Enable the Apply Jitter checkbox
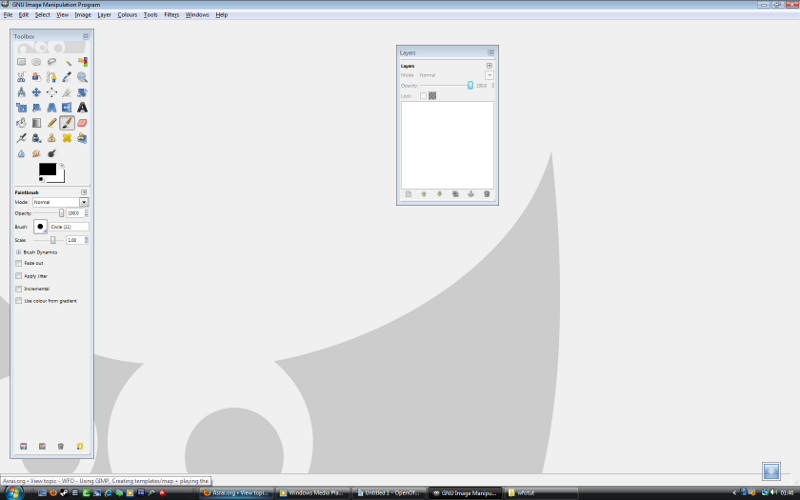The image size is (800, 500). (x=19, y=276)
